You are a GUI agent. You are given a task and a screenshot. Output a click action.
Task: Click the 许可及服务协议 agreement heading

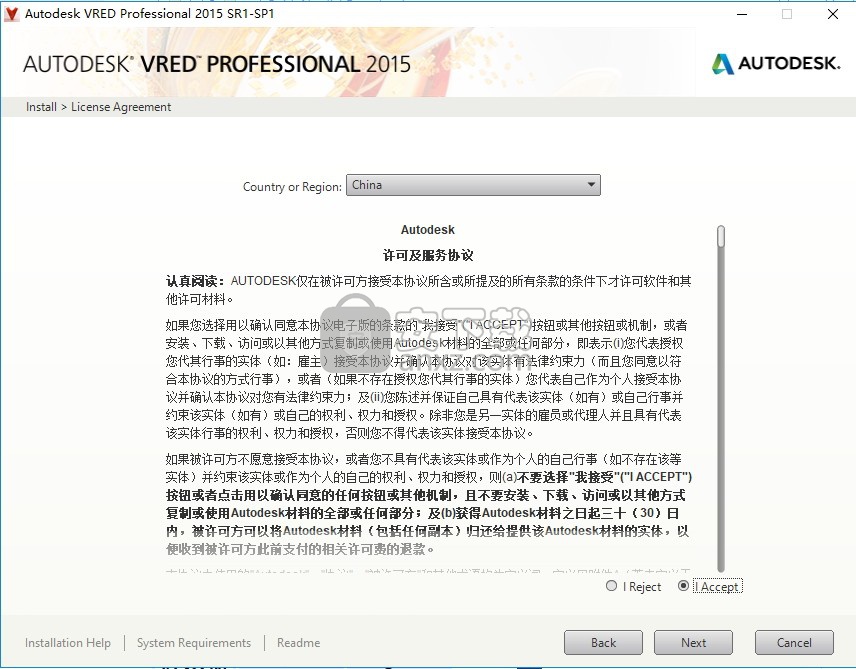pos(428,255)
